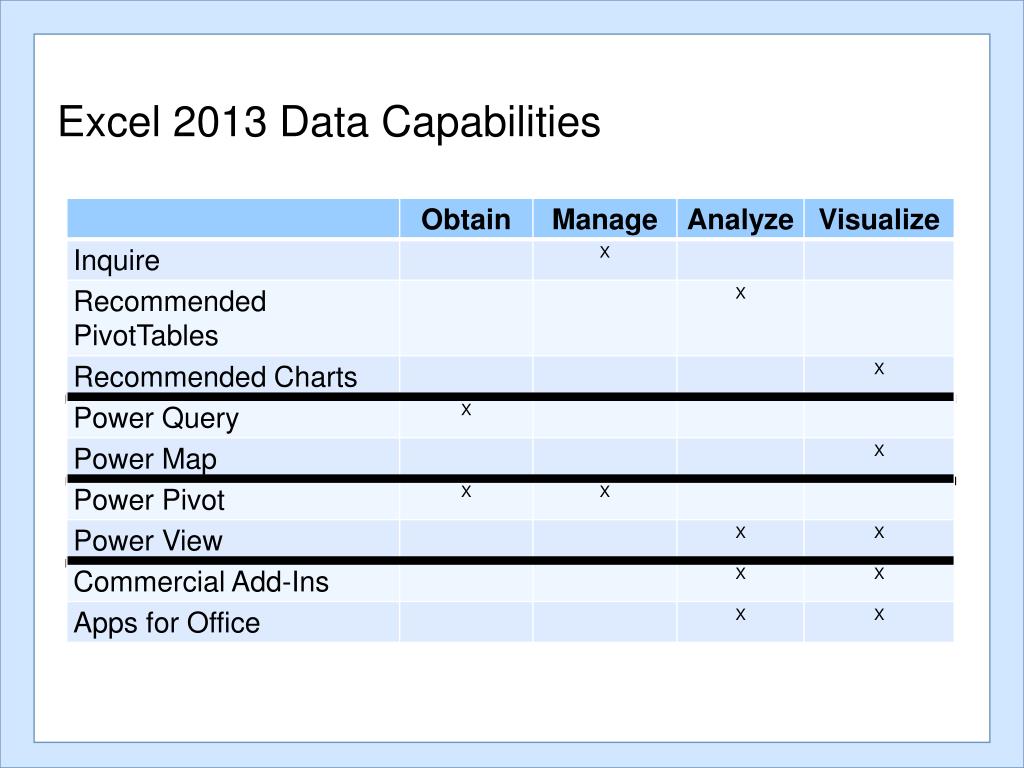This screenshot has height=768, width=1024.
Task: Click the x in Power Pivot's Manage cell
Action: pyautogui.click(x=605, y=491)
